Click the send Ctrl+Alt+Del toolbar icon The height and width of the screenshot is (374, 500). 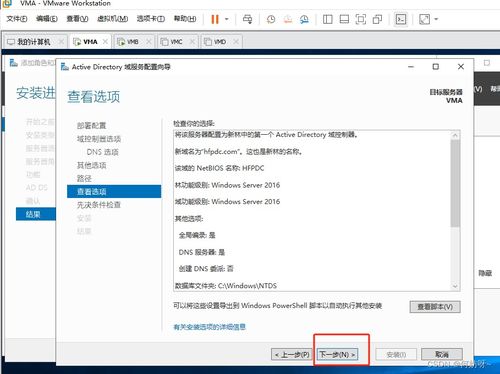[247, 19]
